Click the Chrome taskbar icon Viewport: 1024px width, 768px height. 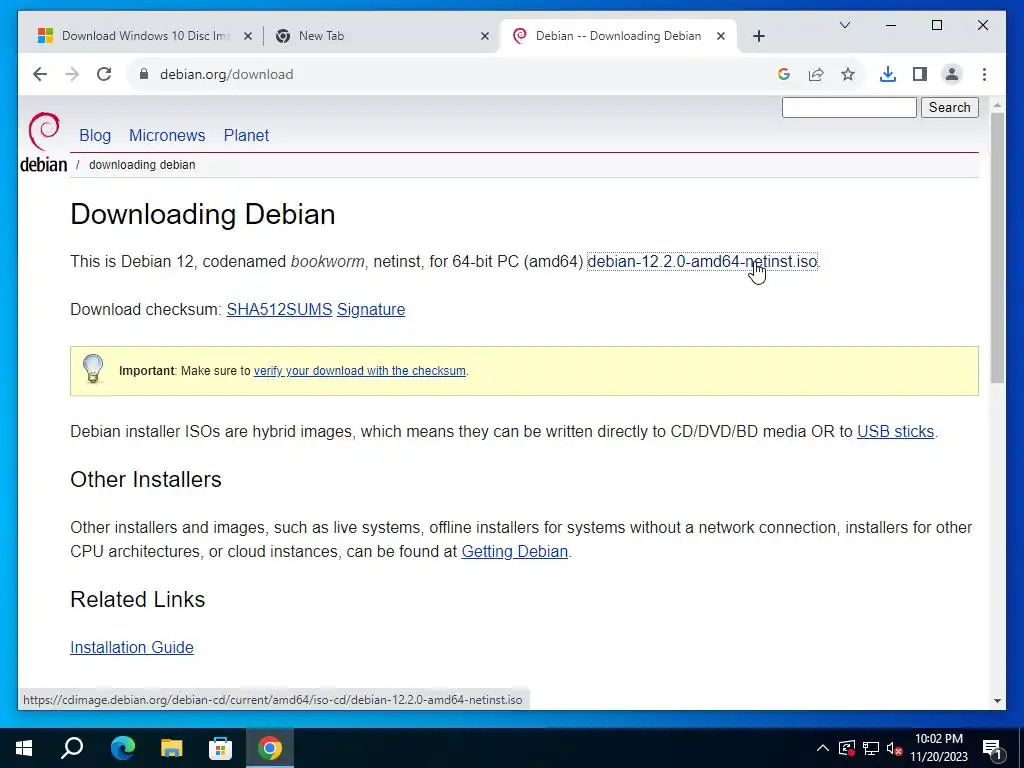(x=270, y=748)
